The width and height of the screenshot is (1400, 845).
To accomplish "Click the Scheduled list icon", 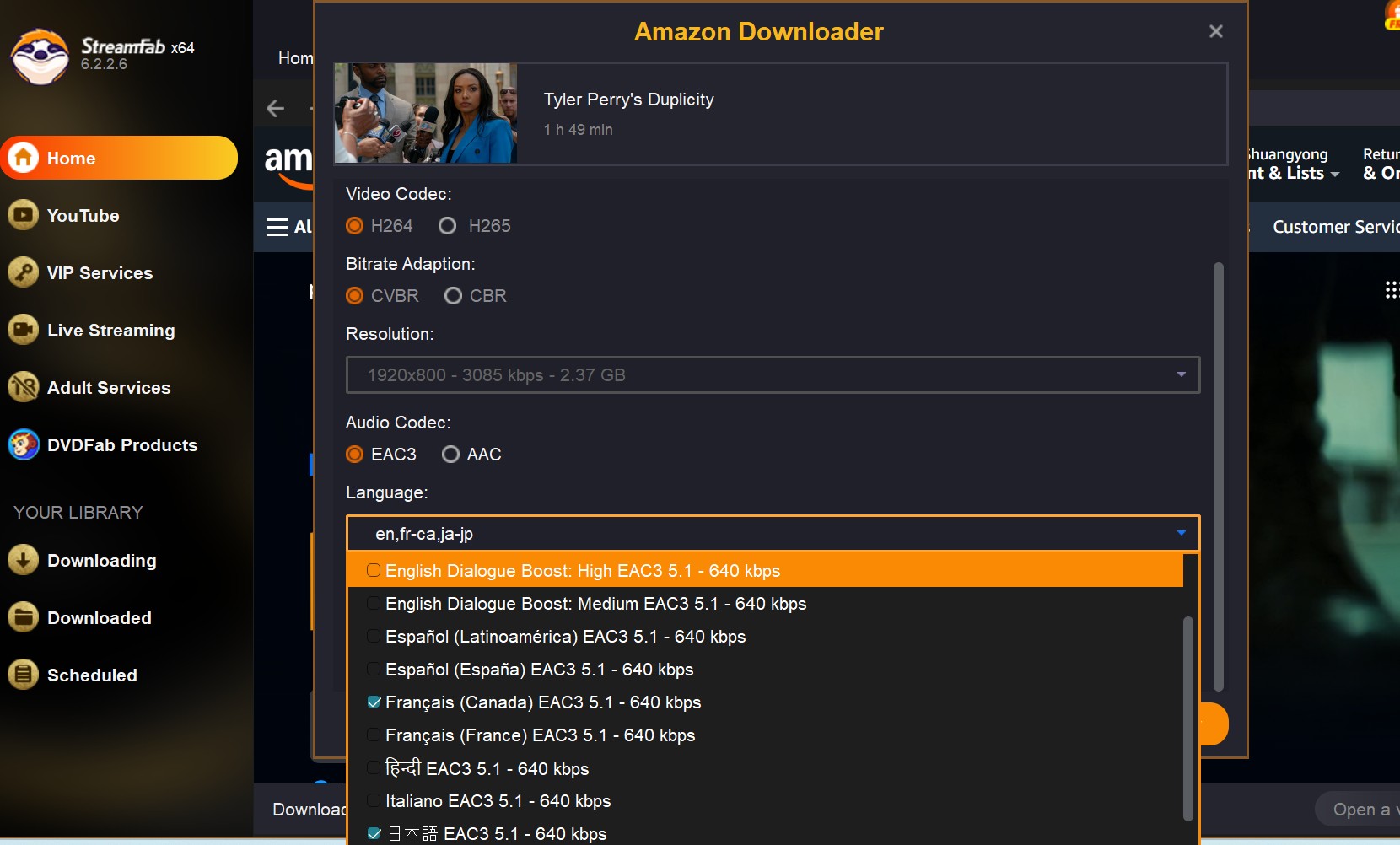I will [x=24, y=675].
